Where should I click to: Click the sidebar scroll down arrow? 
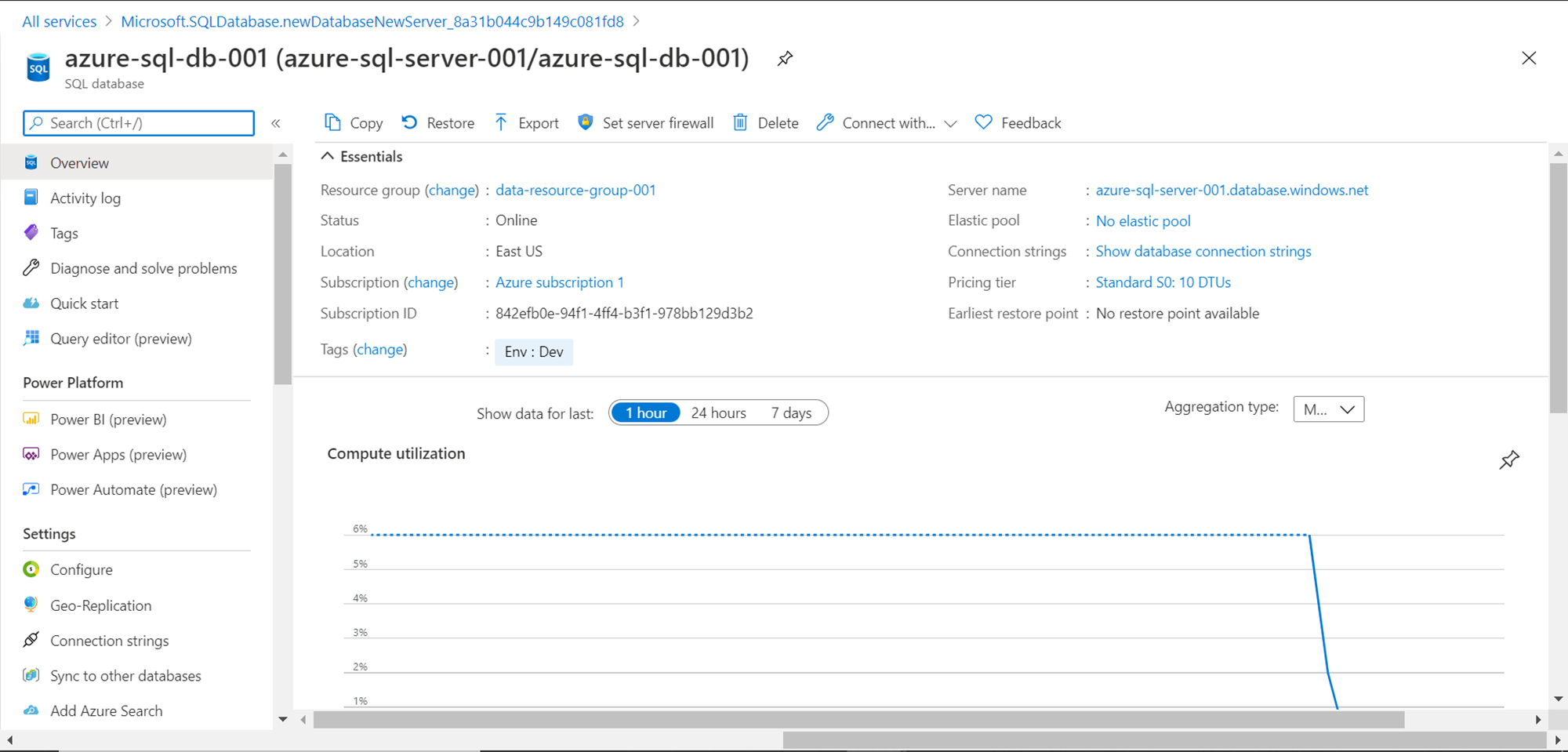(283, 719)
